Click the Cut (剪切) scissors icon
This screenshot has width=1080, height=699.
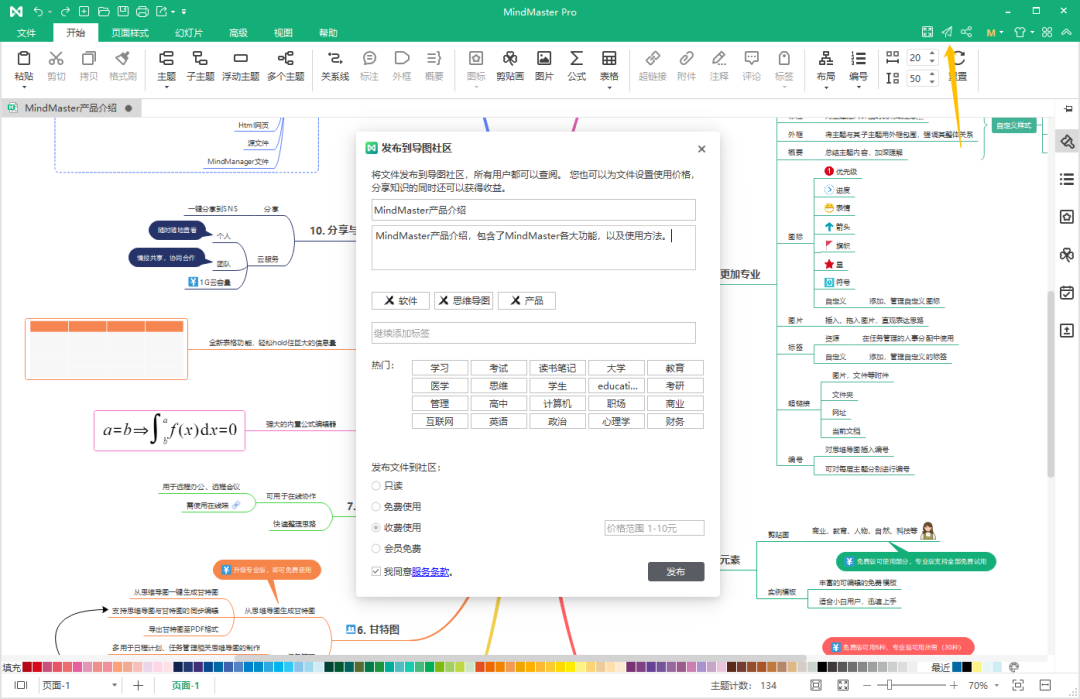[x=56, y=59]
